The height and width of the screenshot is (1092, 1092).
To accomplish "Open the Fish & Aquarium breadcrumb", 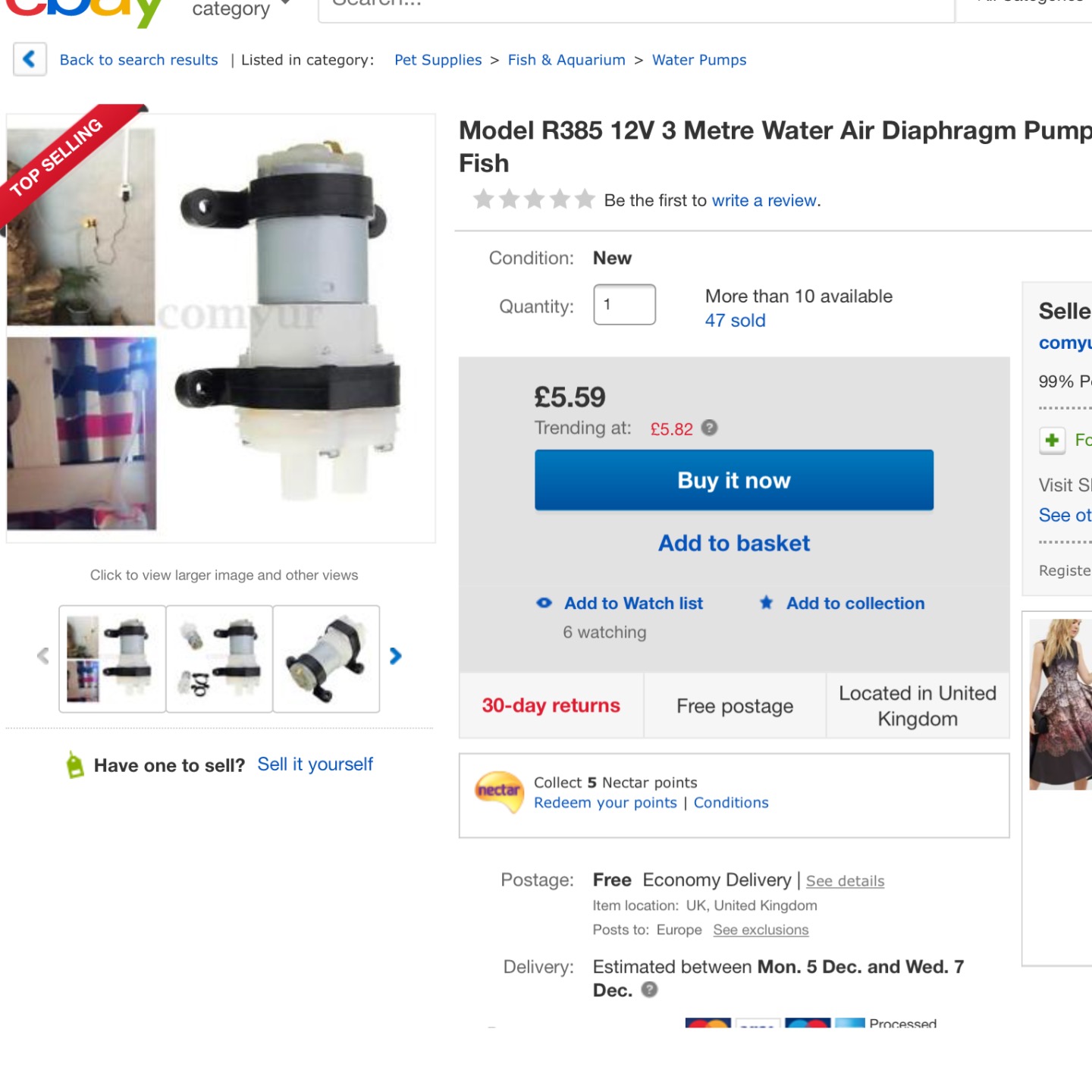I will [566, 60].
